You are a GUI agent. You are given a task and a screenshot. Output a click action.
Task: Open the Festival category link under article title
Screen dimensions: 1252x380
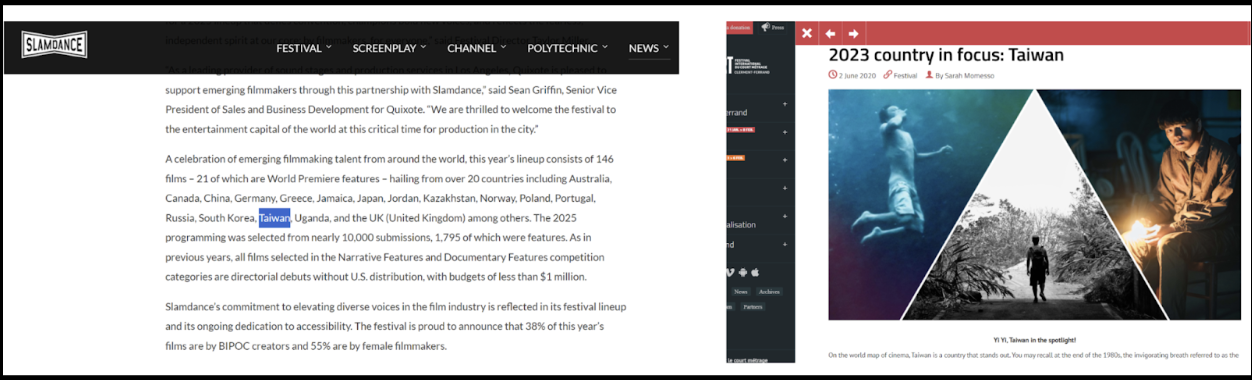coord(905,76)
